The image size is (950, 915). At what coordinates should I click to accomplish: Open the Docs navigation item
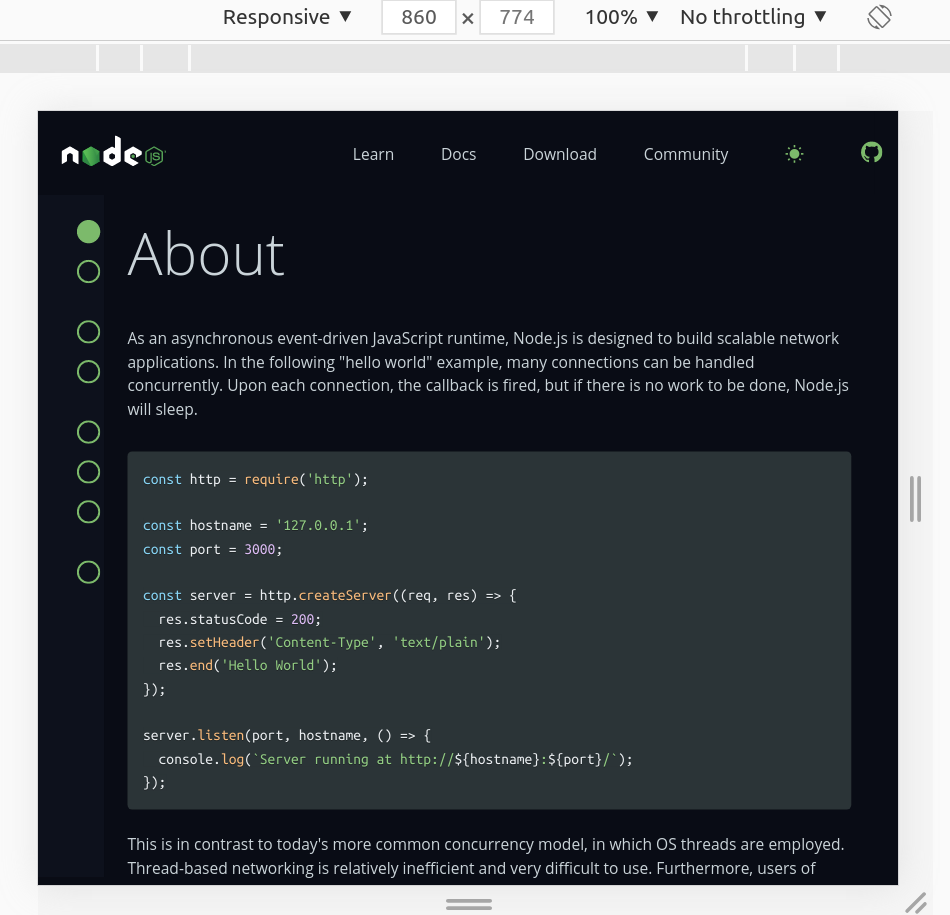(459, 155)
